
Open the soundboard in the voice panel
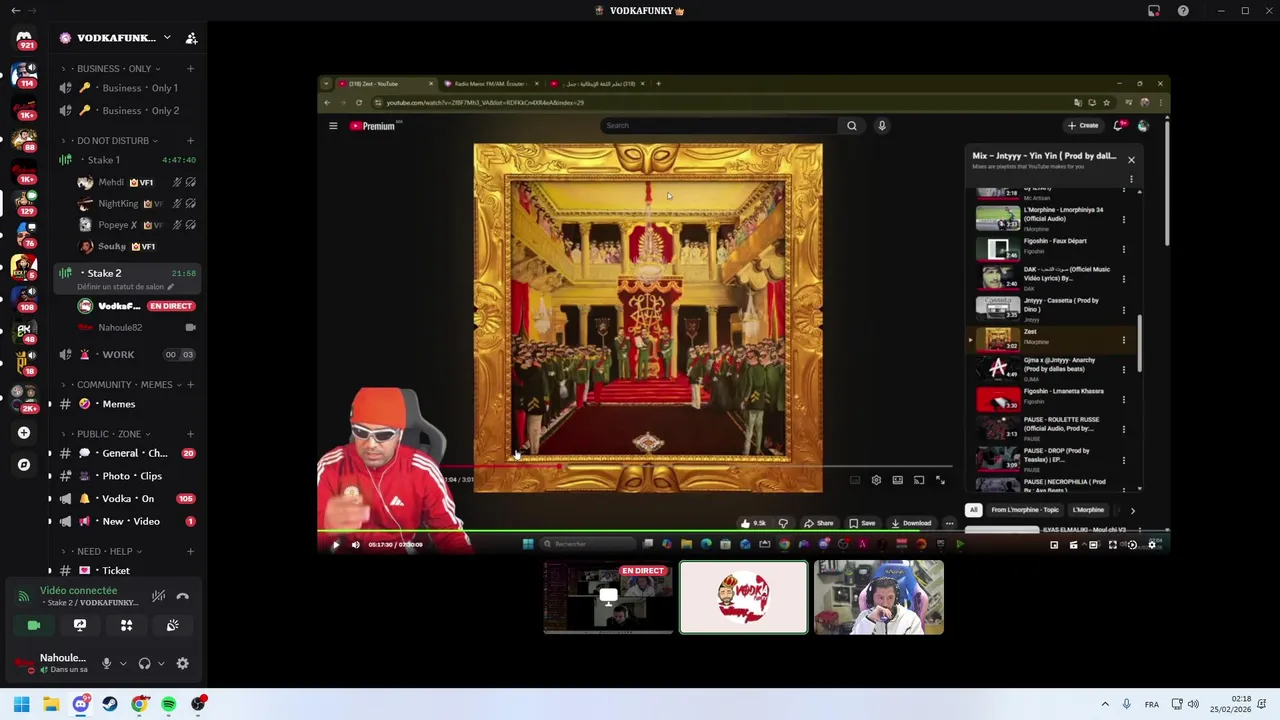(x=172, y=625)
